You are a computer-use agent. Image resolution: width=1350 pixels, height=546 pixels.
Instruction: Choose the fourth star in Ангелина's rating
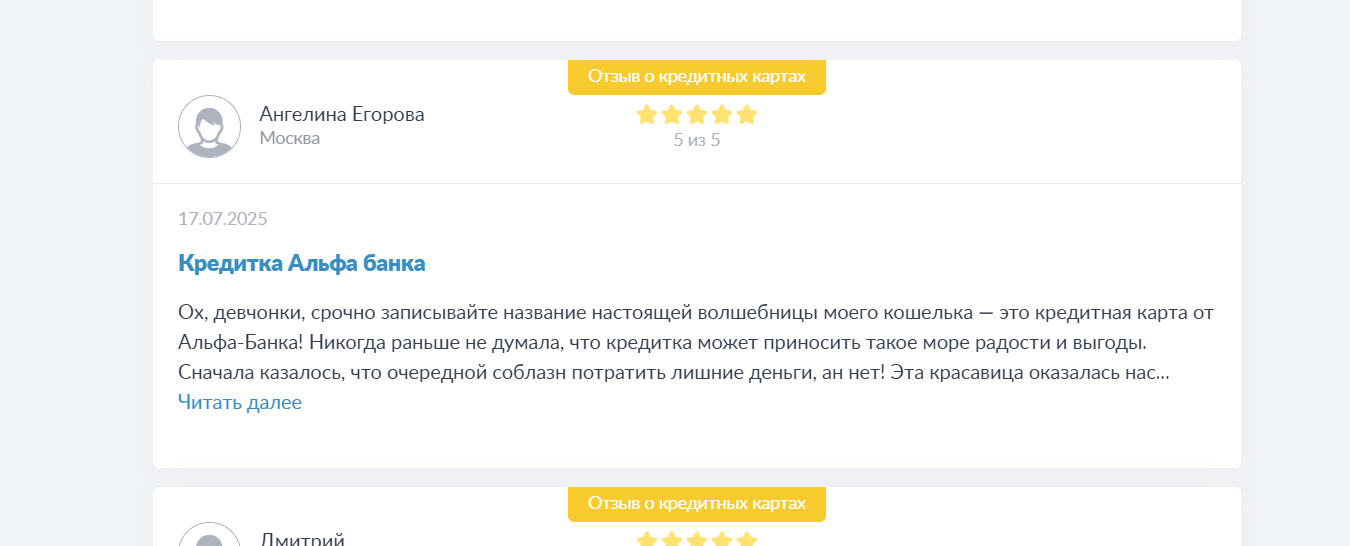pyautogui.click(x=722, y=115)
